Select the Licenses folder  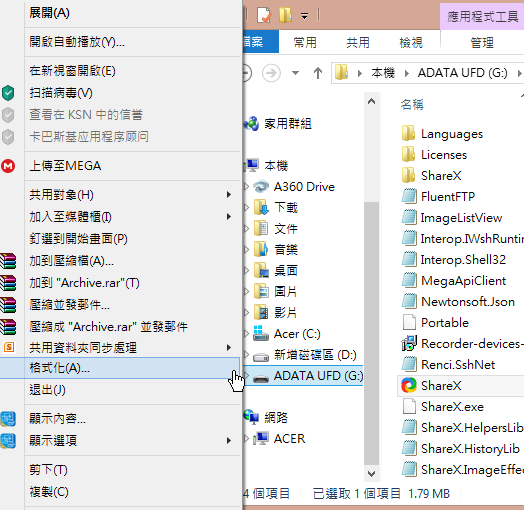coord(444,155)
